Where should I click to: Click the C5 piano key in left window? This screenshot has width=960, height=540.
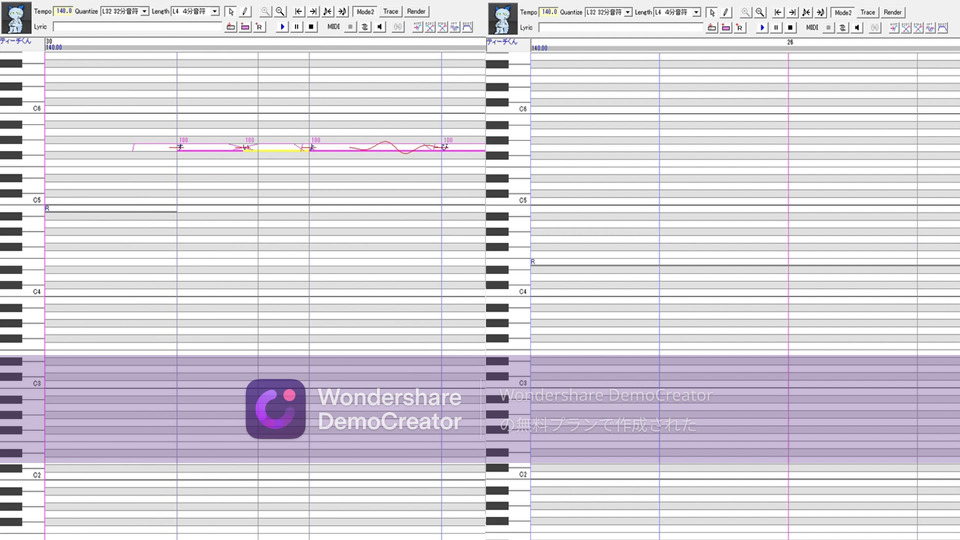(22, 201)
